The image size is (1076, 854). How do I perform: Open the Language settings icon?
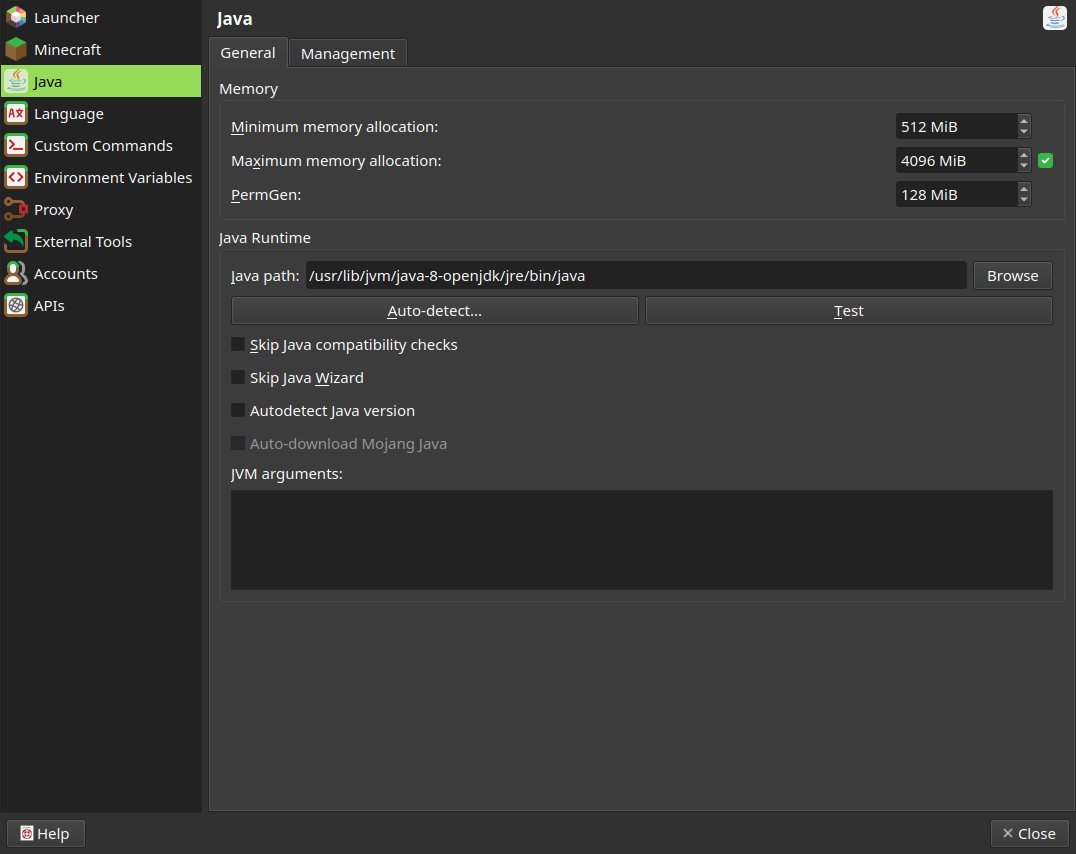[x=16, y=113]
